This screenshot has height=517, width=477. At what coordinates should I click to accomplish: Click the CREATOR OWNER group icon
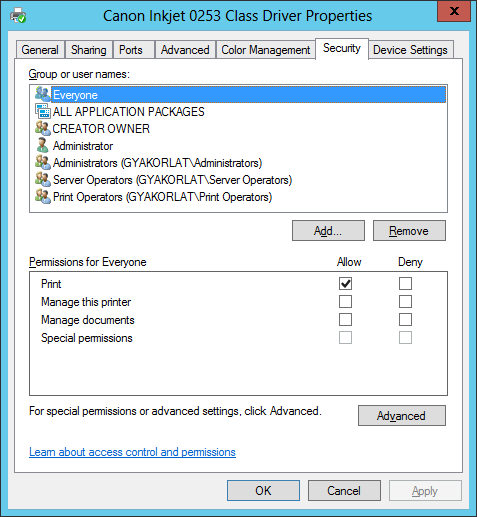point(43,128)
